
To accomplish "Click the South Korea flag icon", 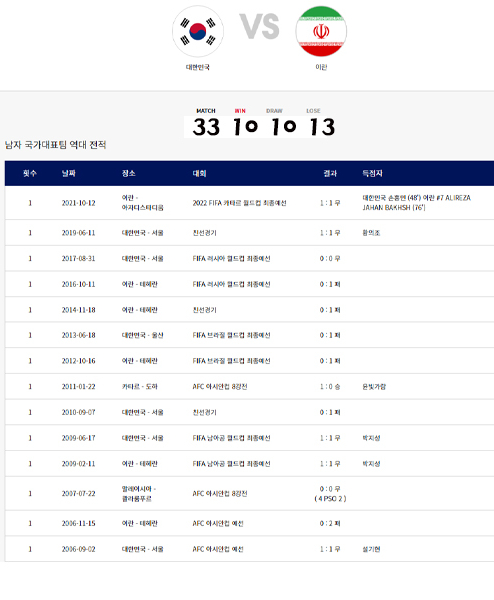I will click(x=198, y=31).
